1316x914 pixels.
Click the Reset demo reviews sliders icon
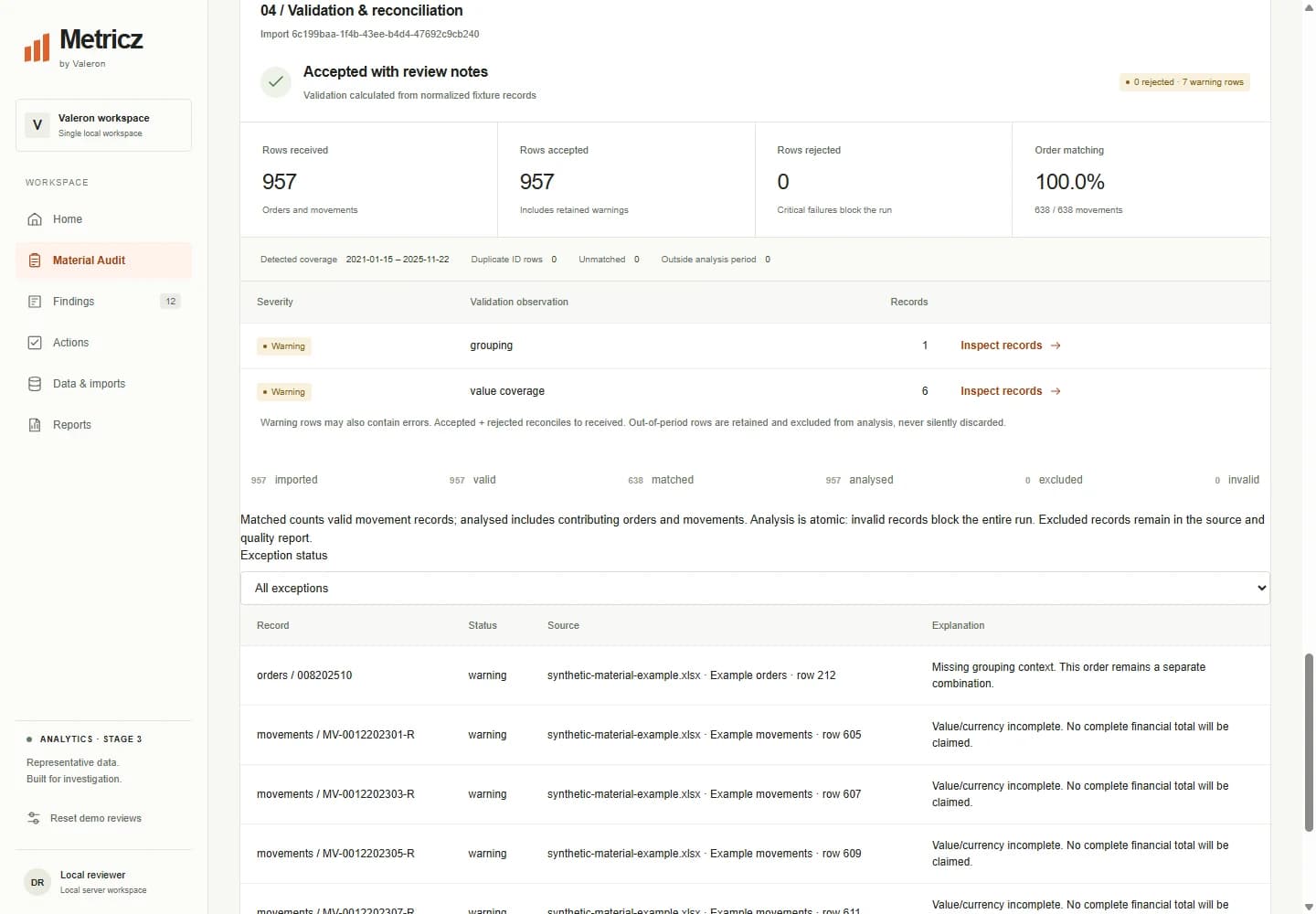34,818
